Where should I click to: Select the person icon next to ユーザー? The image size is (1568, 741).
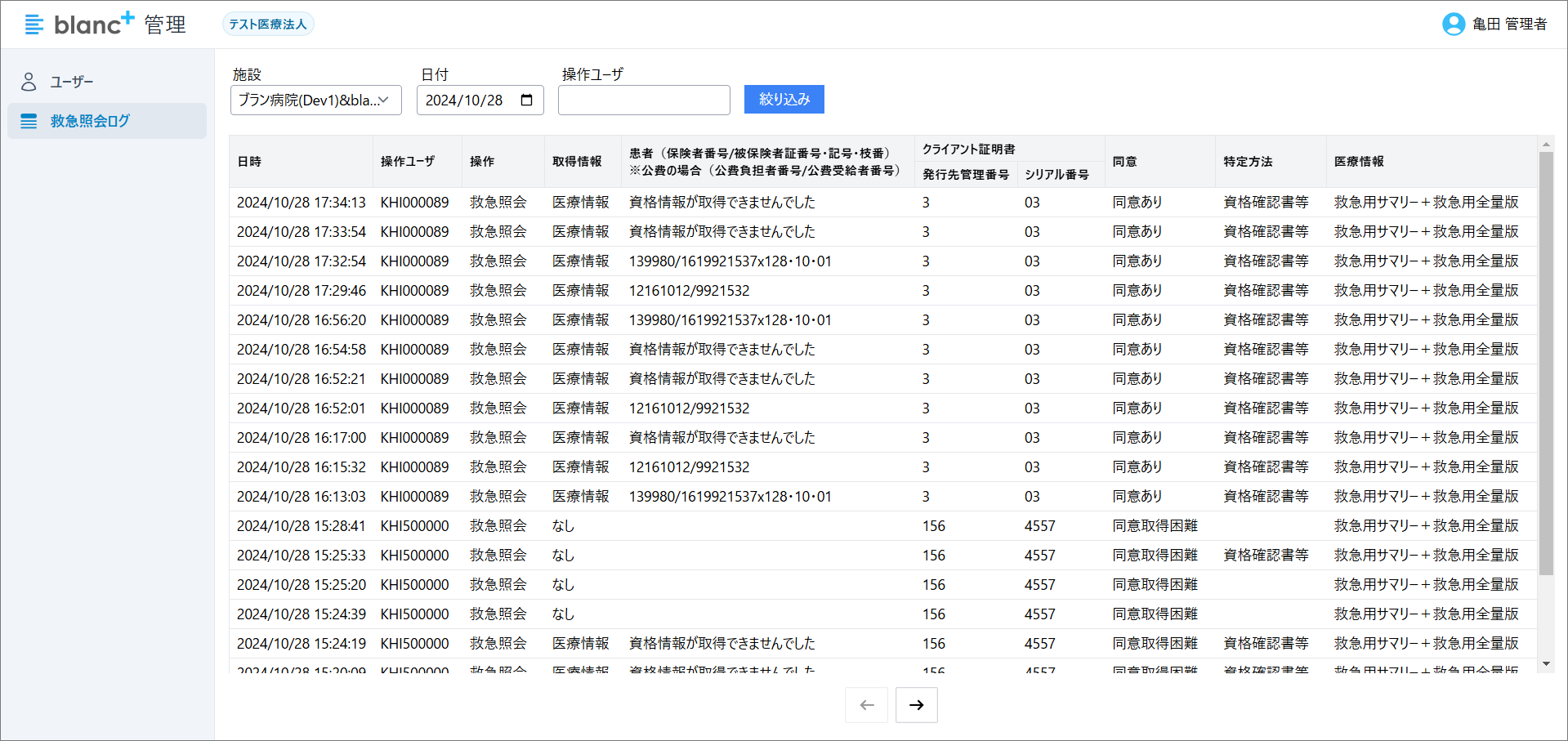click(29, 81)
